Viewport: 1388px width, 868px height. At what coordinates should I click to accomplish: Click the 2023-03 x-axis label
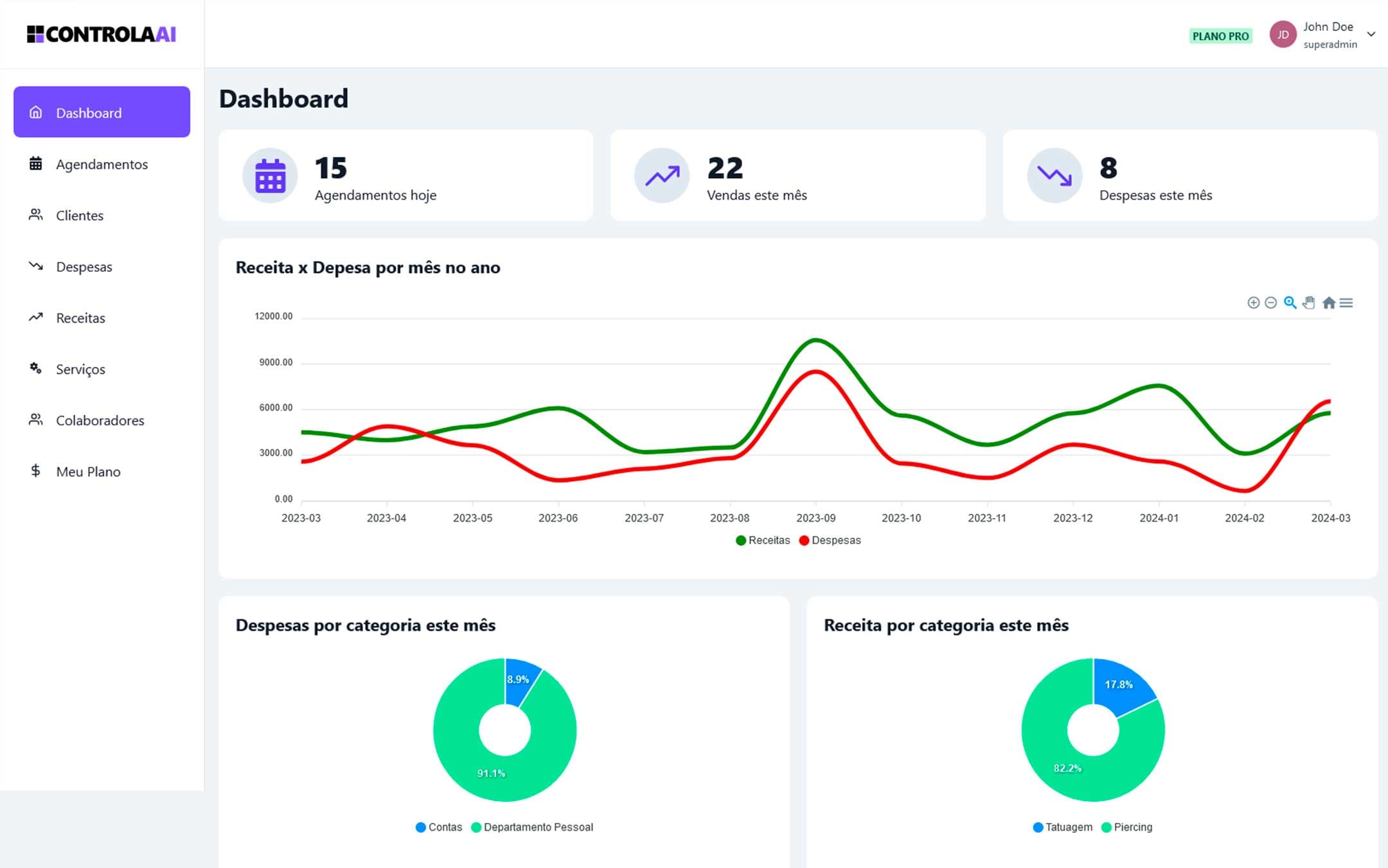[x=301, y=518]
